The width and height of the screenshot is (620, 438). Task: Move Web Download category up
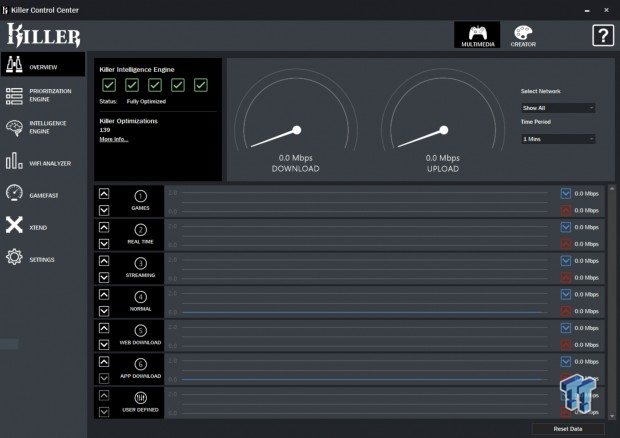(x=104, y=328)
